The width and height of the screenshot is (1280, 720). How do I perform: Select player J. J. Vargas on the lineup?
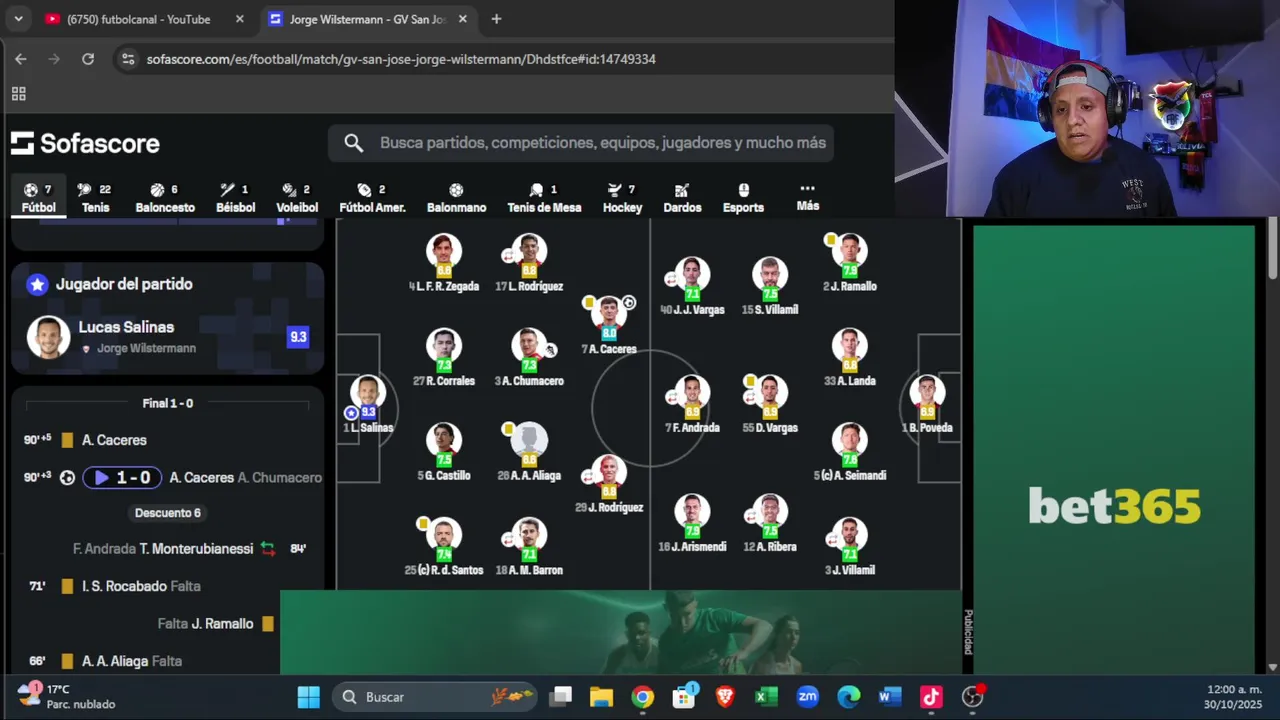(x=690, y=286)
